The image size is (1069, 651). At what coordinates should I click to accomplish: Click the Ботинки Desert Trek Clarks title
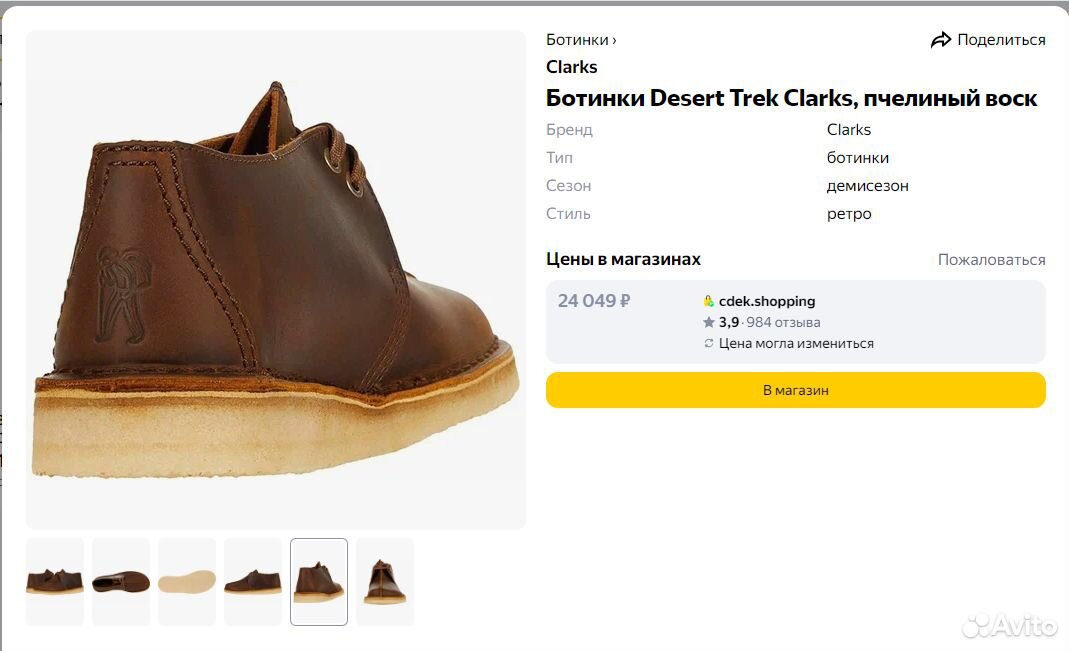coord(791,98)
